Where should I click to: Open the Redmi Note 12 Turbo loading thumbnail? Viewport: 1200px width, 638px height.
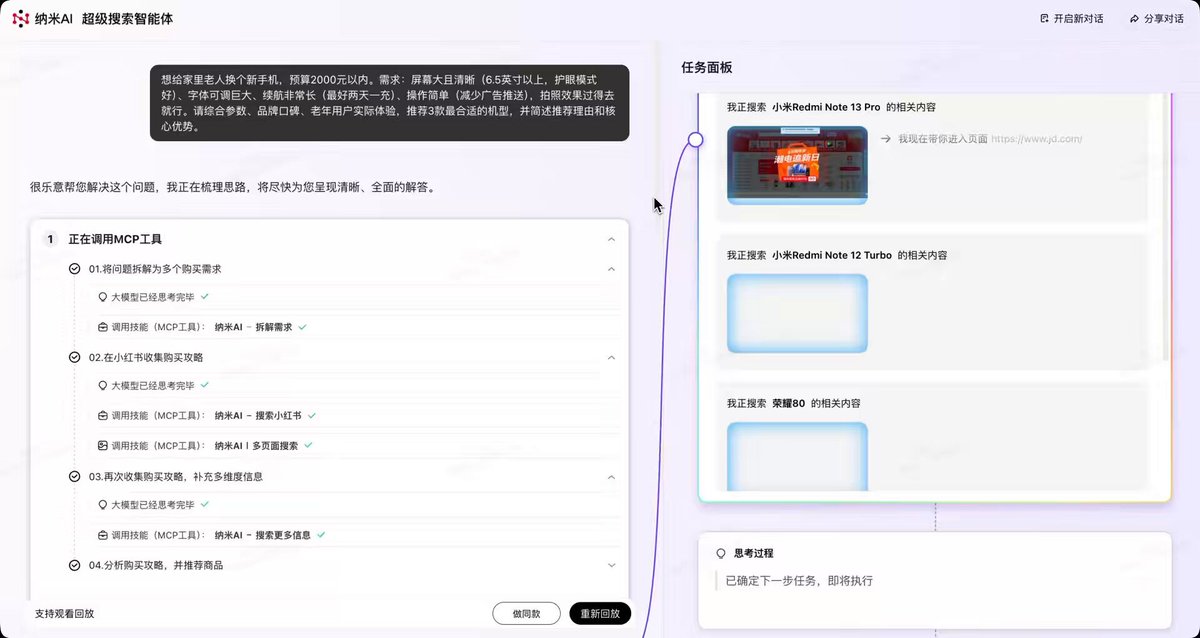click(x=797, y=313)
